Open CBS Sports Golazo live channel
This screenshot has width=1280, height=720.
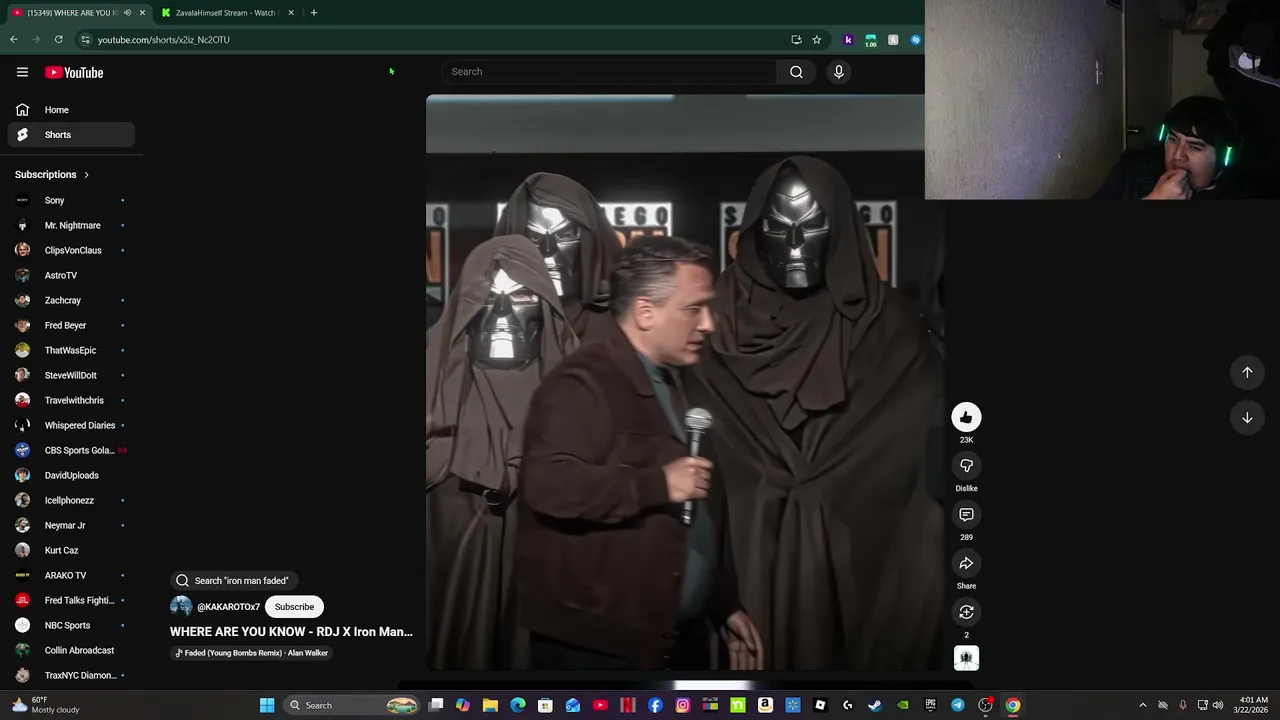71,450
